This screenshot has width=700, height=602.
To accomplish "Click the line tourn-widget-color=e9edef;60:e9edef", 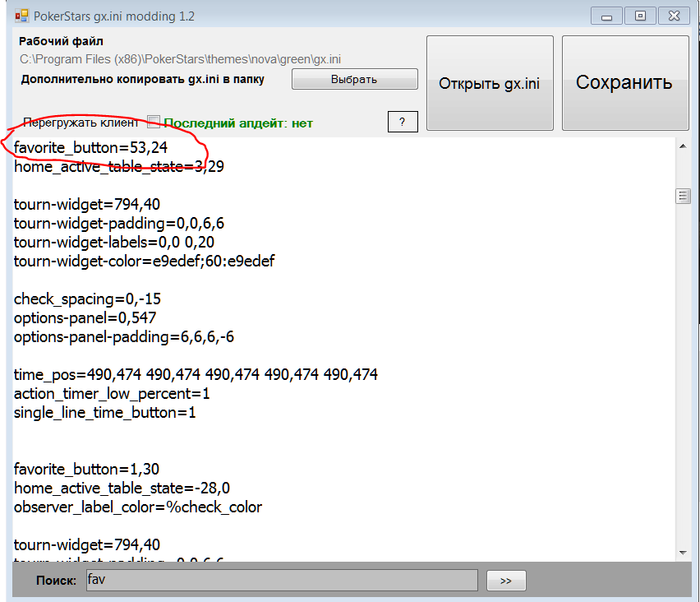I will 144,261.
